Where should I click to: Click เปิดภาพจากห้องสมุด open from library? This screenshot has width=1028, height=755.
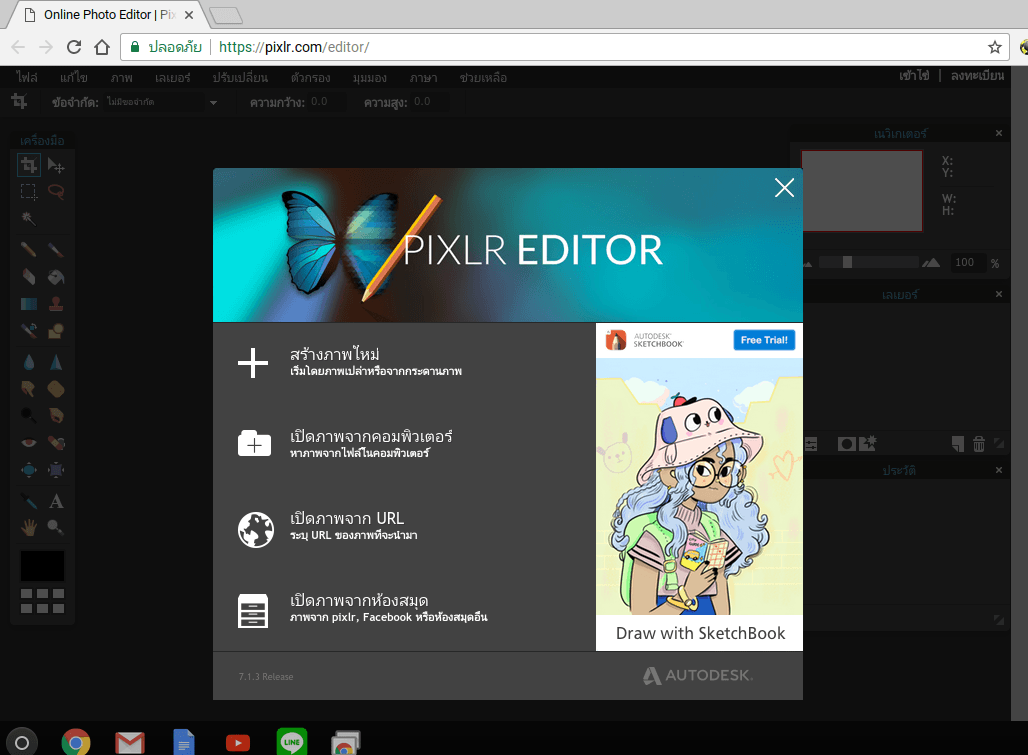coord(363,608)
